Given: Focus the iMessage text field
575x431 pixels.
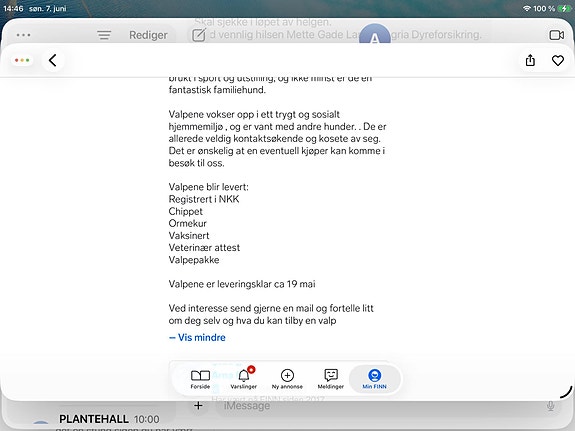Looking at the screenshot, I should pyautogui.click(x=381, y=406).
